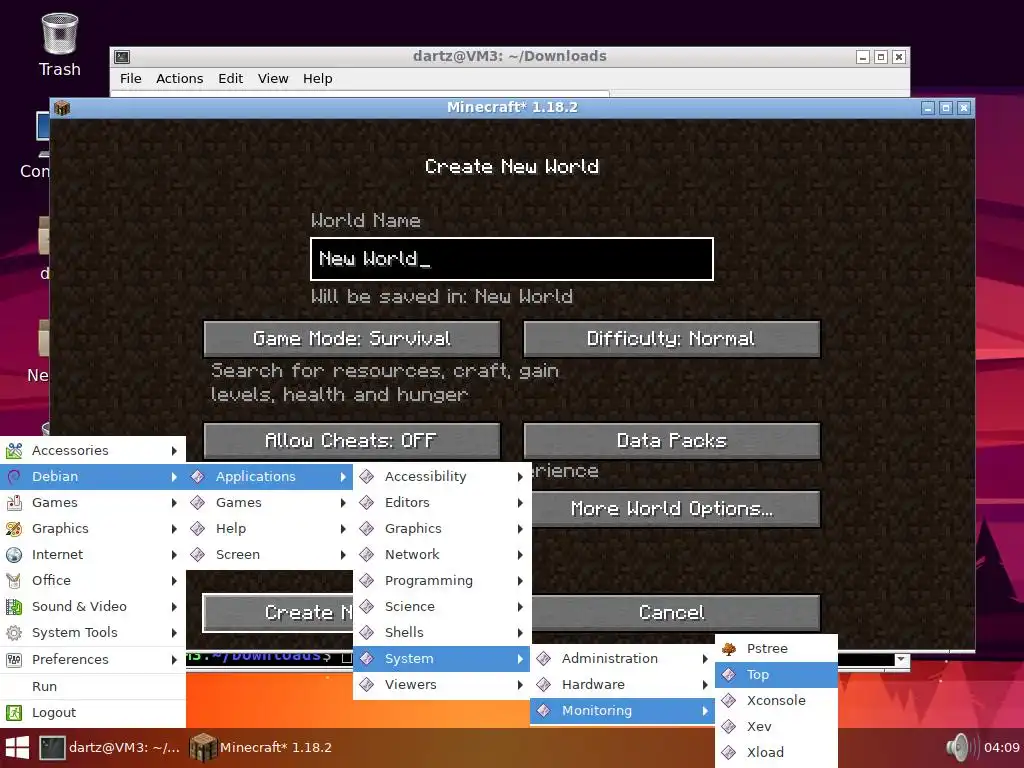Screen dimensions: 1024x768
Task: Click the diamond icon beside Xload
Action: [x=729, y=752]
